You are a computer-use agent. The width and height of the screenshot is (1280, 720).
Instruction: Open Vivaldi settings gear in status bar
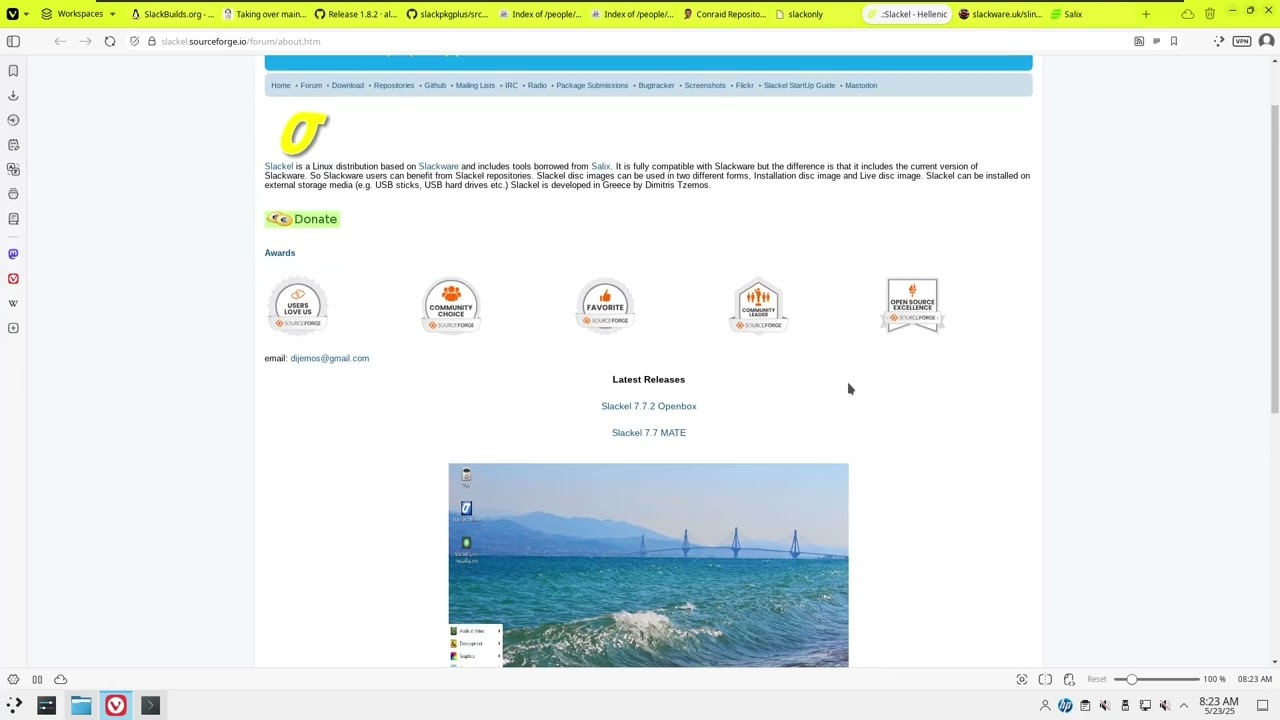[13, 679]
